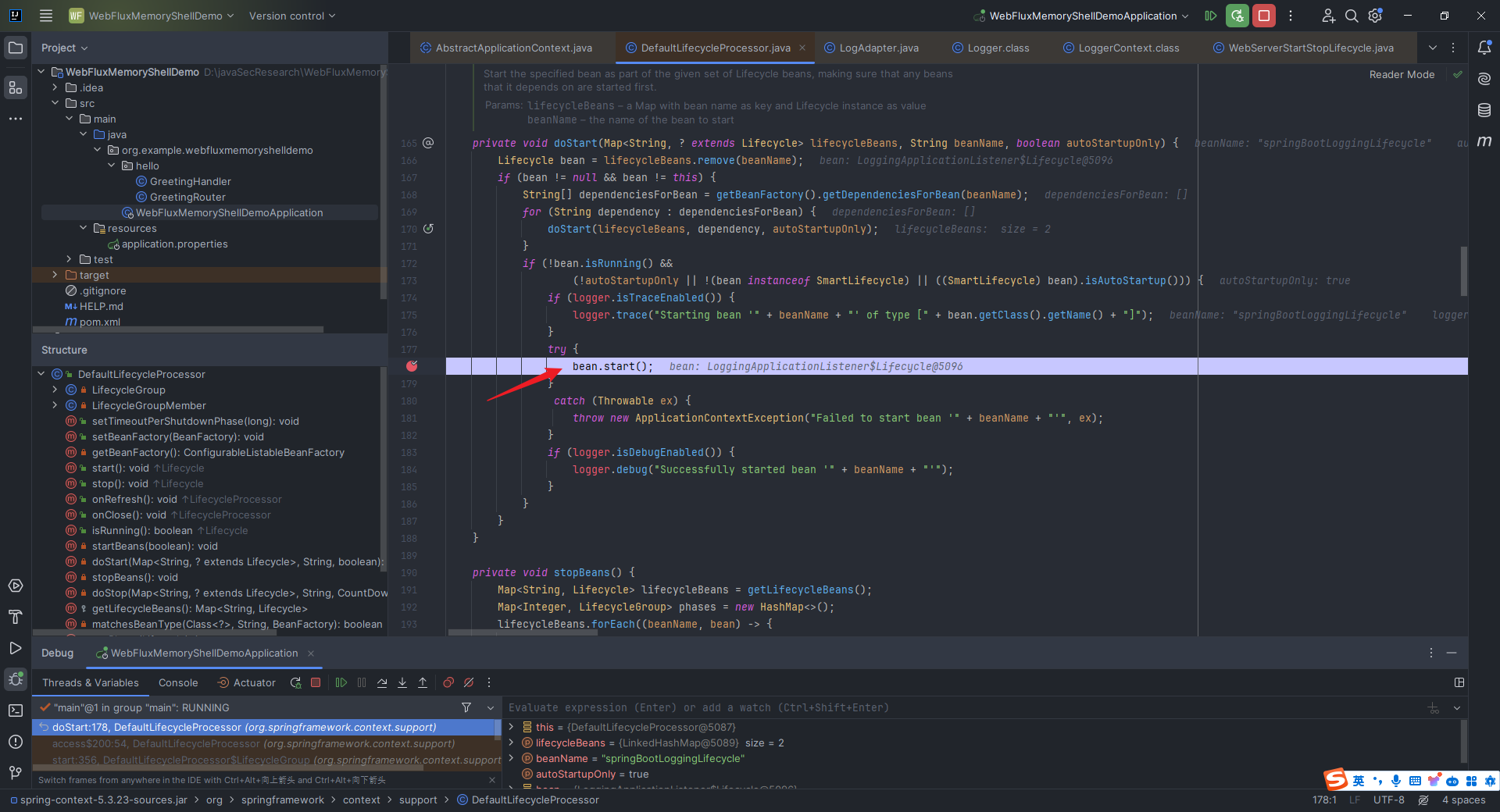The image size is (1500, 812).
Task: Open the Structure tool window icon
Action: (16, 87)
